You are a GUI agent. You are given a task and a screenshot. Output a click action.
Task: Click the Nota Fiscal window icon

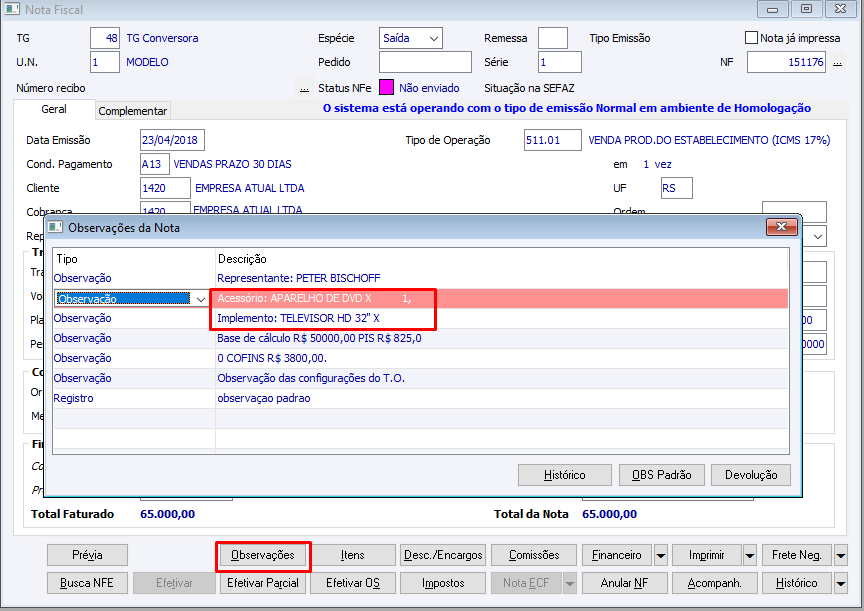12,9
